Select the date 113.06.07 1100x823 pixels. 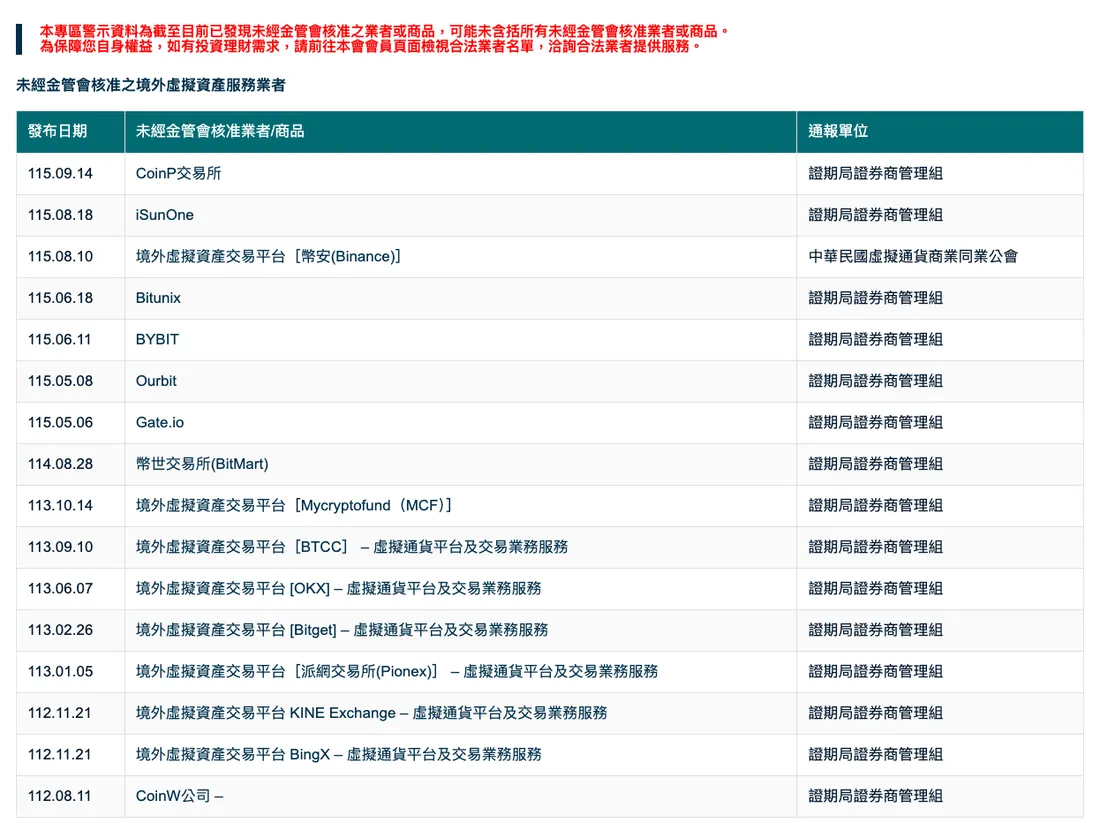60,587
